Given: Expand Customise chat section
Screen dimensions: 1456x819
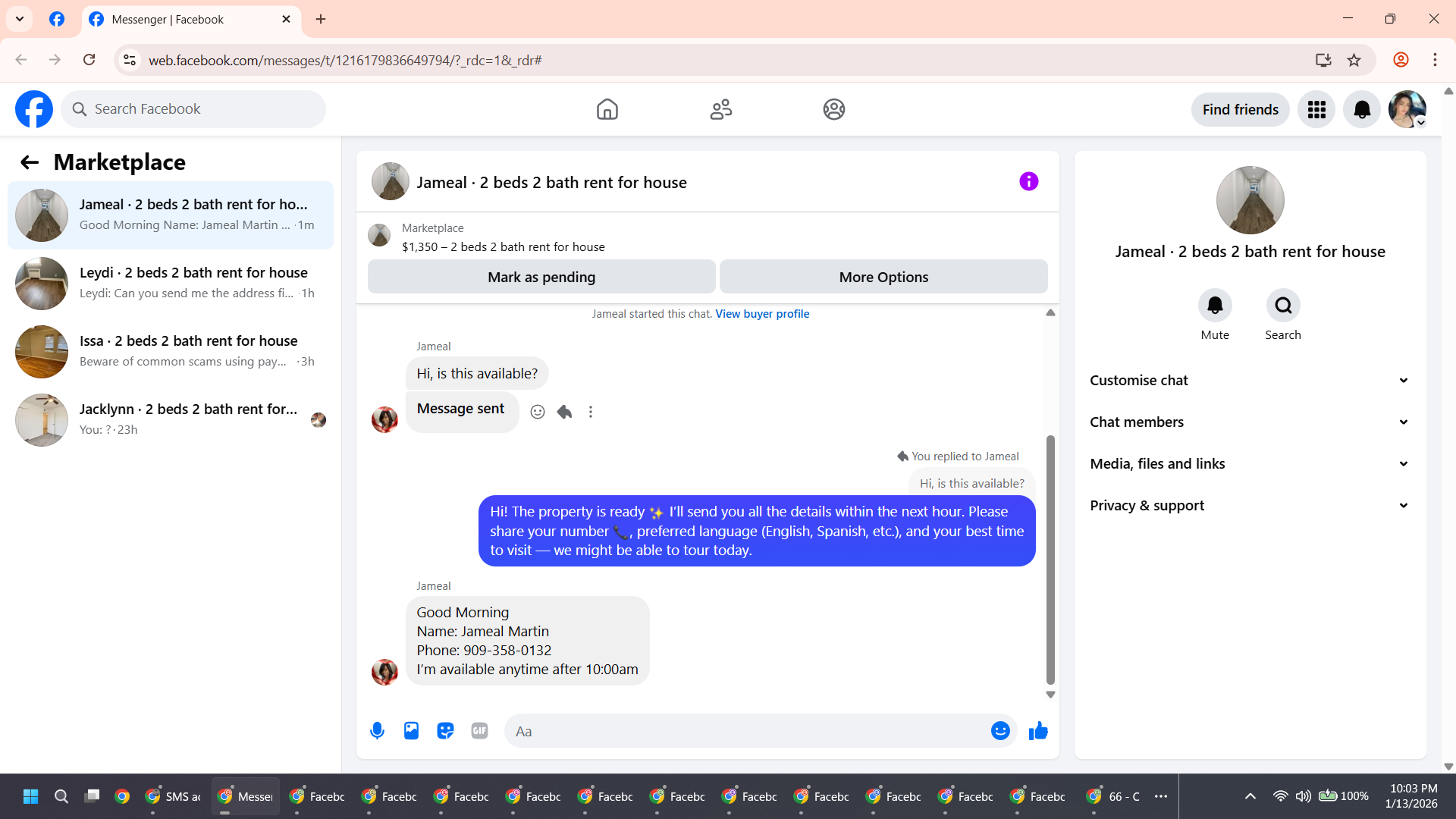Looking at the screenshot, I should pos(1250,381).
